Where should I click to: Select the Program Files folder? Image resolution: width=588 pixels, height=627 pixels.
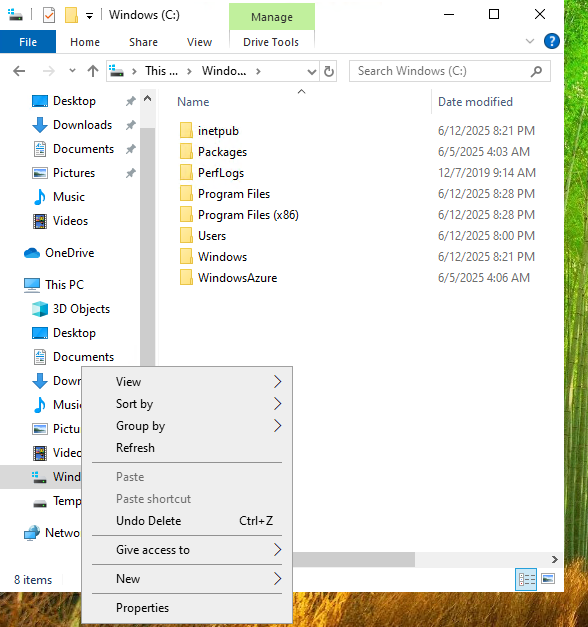point(234,194)
